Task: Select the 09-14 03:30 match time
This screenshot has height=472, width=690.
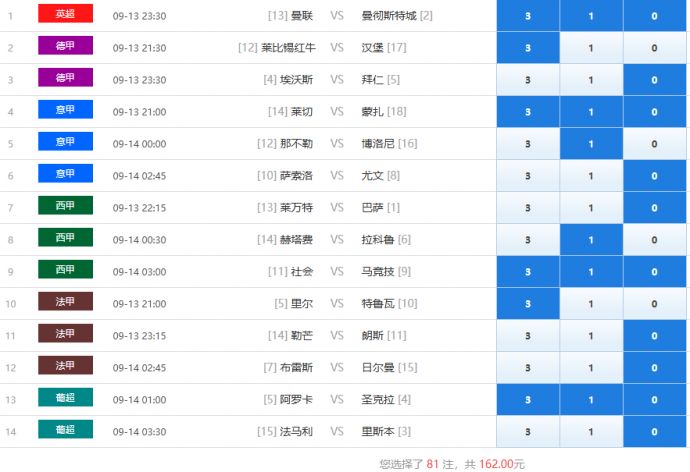Action: [x=139, y=432]
